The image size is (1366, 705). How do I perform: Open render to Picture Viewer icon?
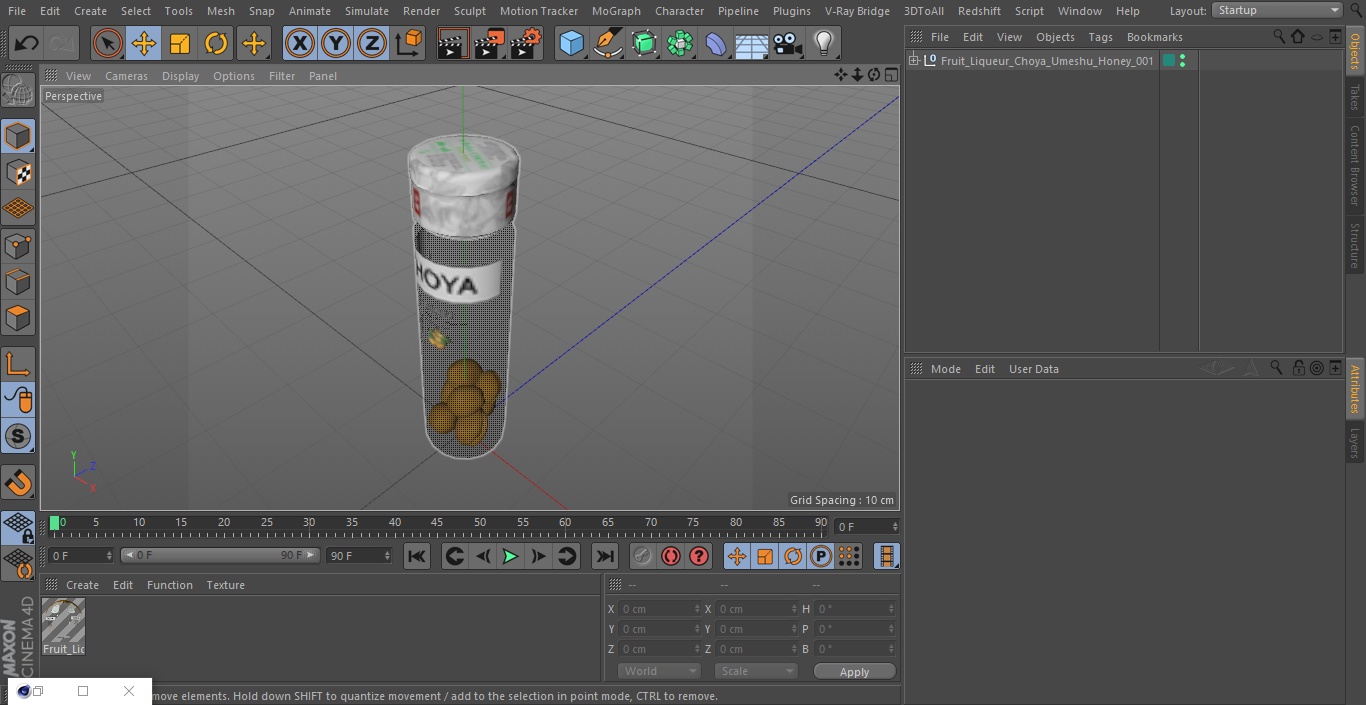point(489,43)
